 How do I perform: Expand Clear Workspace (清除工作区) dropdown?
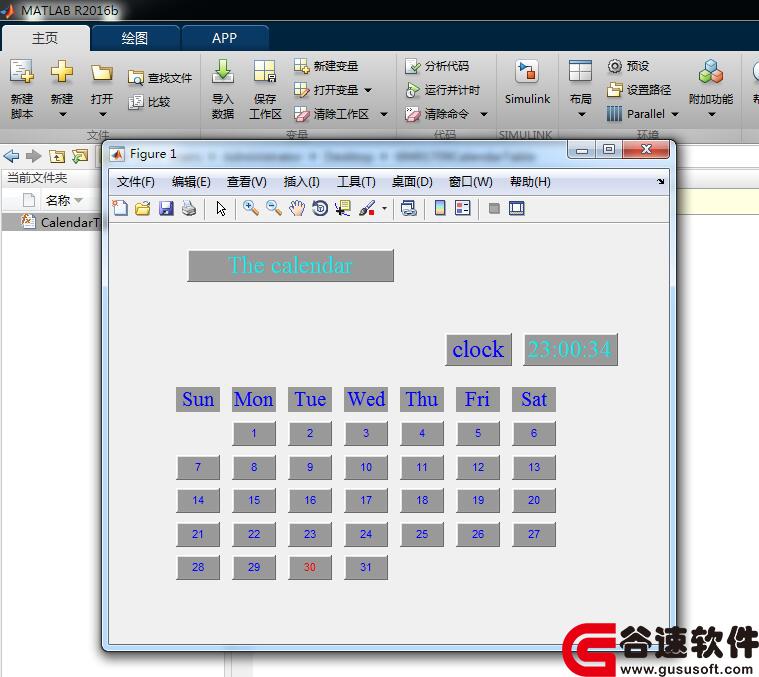pos(384,114)
